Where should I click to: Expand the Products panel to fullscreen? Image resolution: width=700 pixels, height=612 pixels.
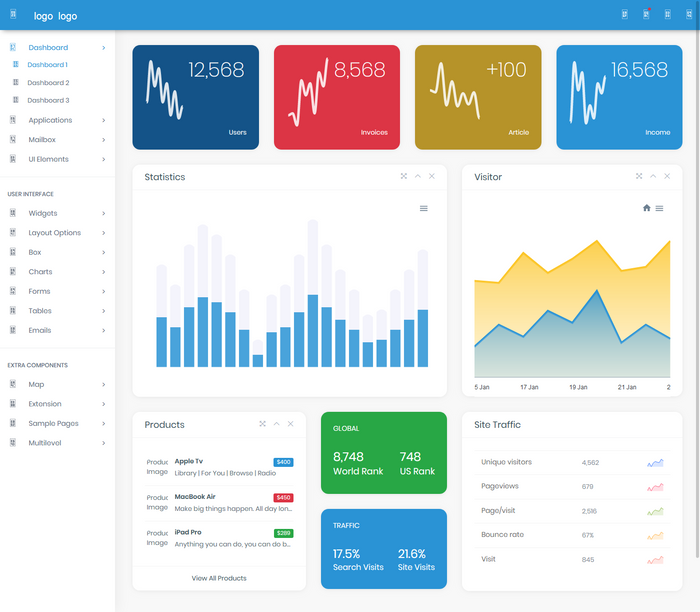262,424
